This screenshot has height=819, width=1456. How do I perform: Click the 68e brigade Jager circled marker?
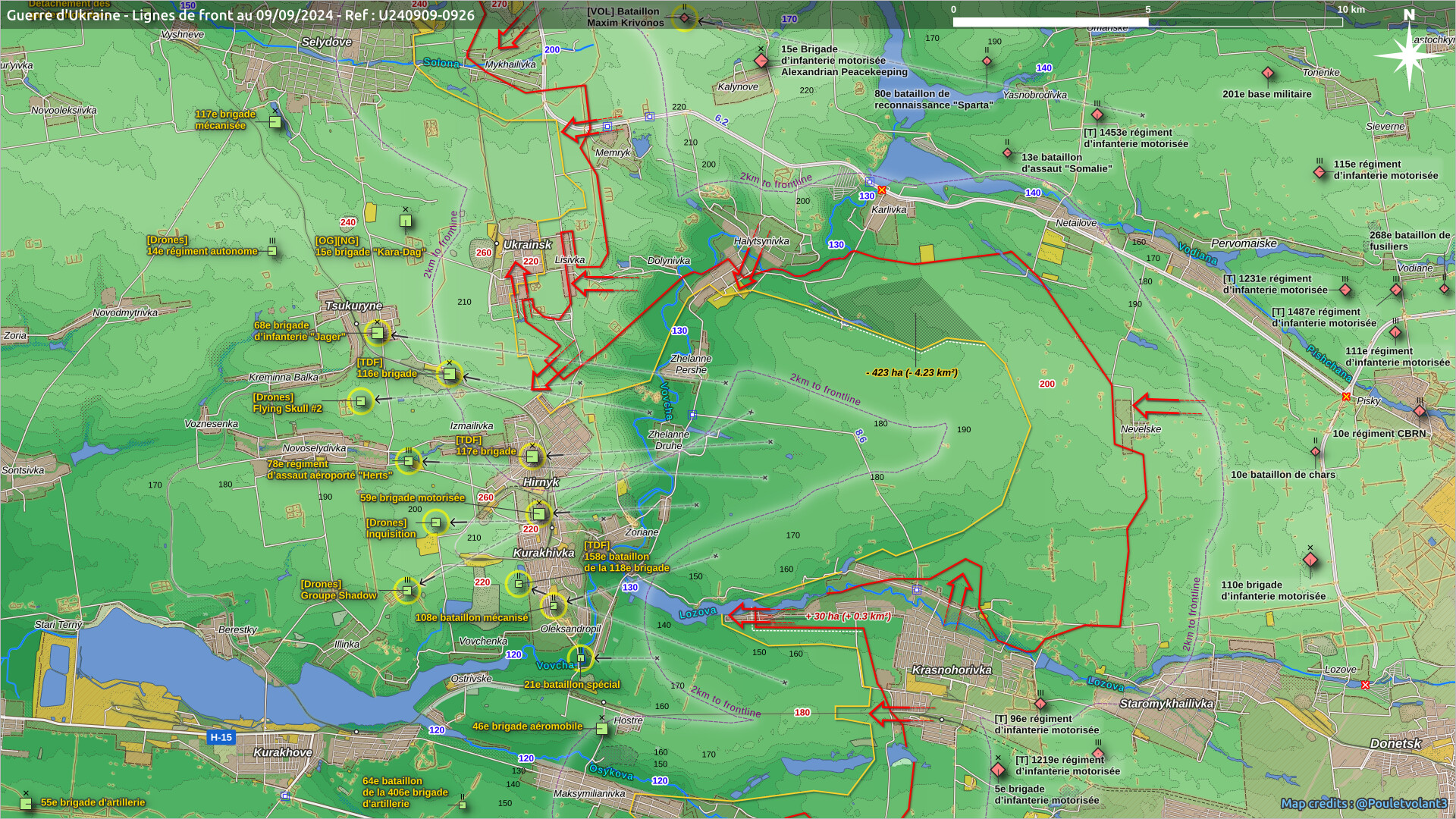[x=377, y=332]
